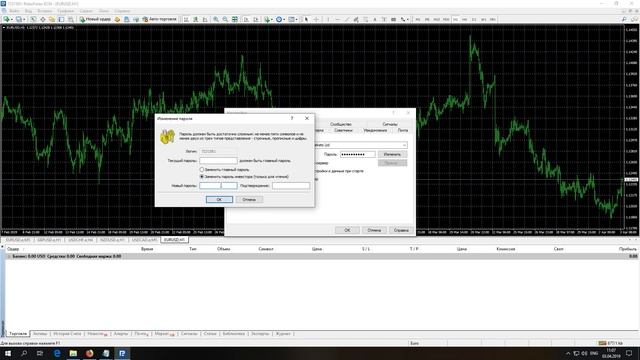640x360 pixels.
Task: Select the Vertical Line drawing tool
Action: [328, 19]
